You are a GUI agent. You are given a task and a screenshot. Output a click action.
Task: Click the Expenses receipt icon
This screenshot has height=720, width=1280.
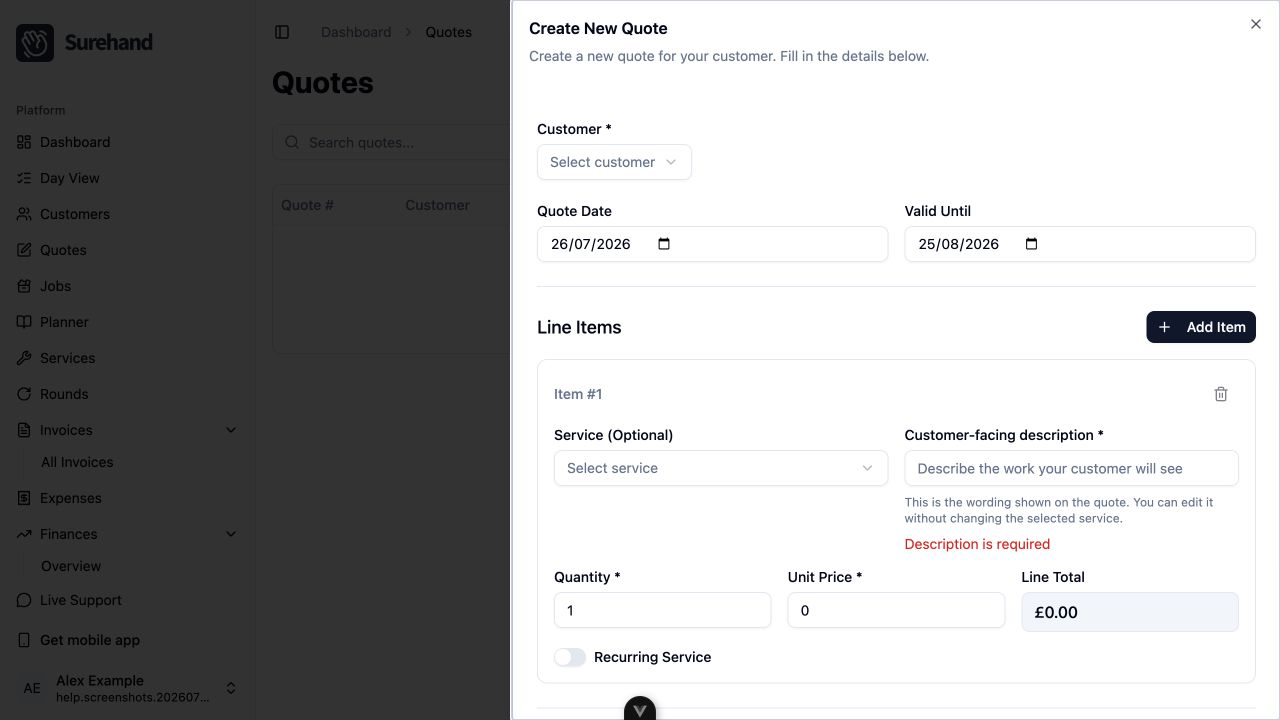pyautogui.click(x=24, y=498)
